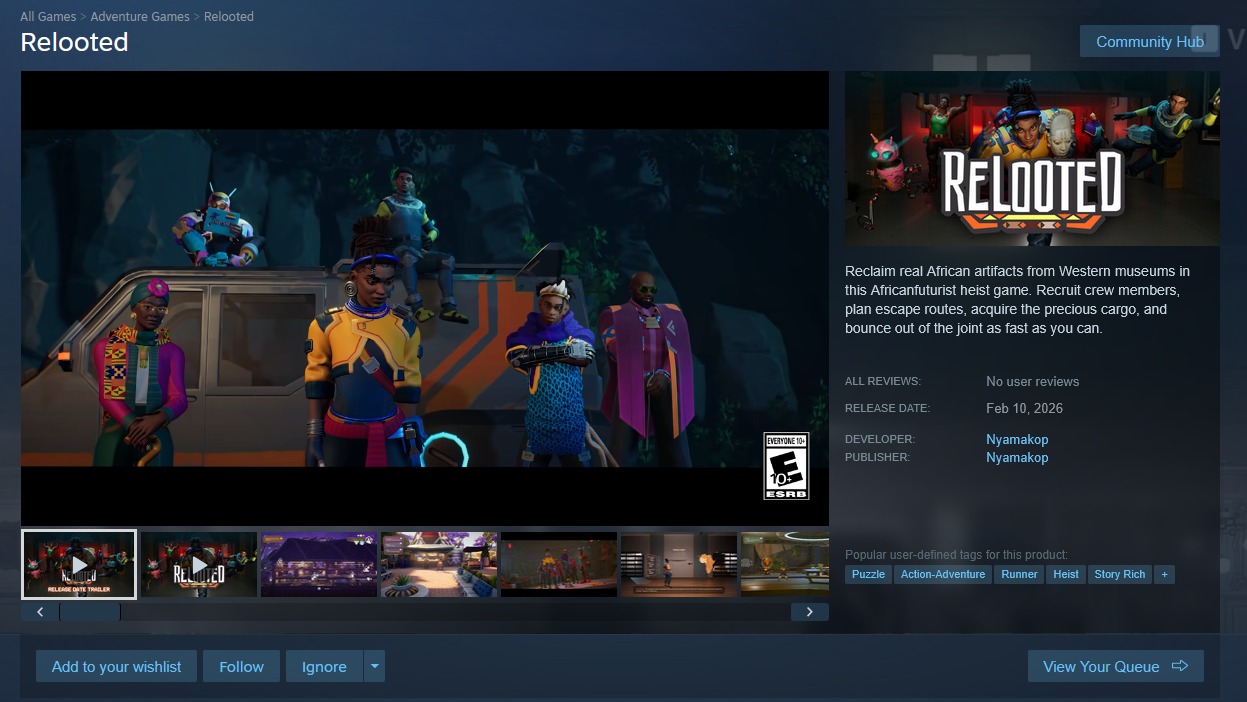Select the street plaza screenshot thumbnail
Viewport: 1247px width, 702px height.
coord(439,564)
